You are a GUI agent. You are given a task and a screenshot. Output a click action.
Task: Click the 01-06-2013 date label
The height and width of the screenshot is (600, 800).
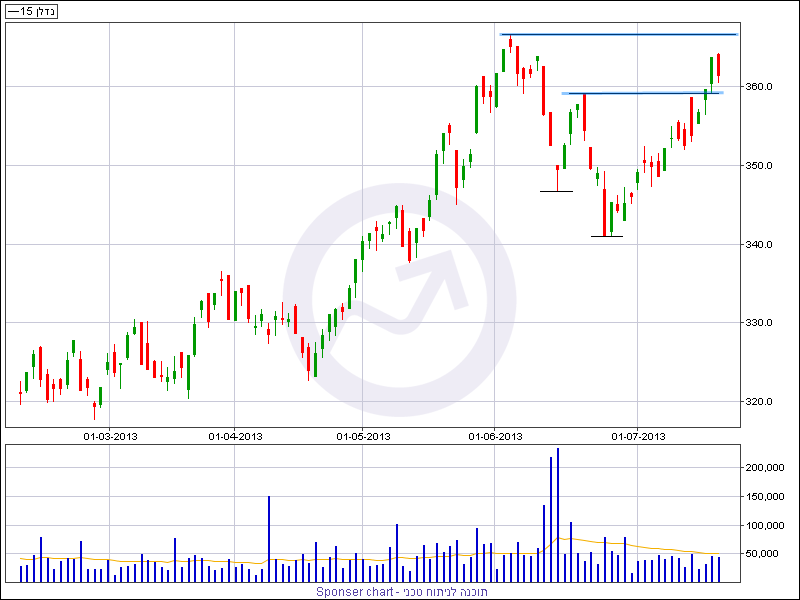pyautogui.click(x=495, y=436)
